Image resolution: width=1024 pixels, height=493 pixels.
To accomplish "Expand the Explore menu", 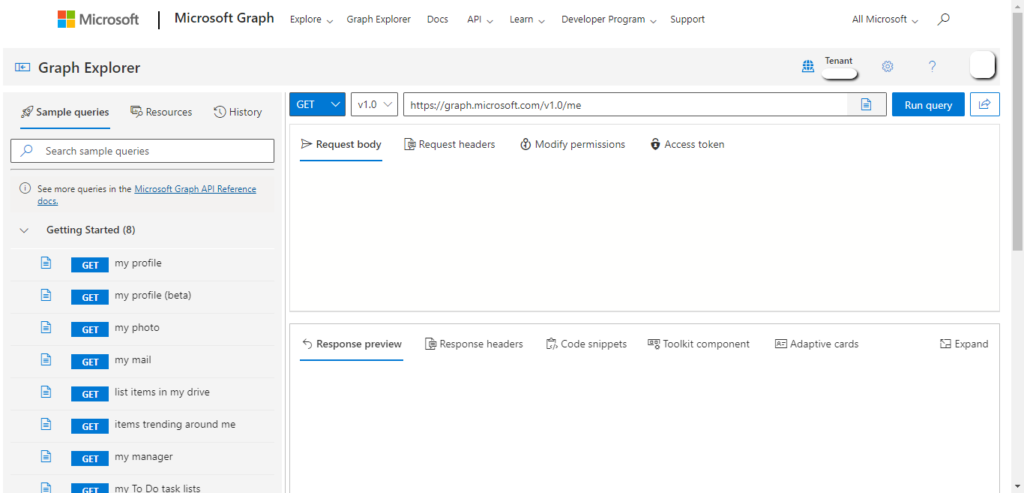I will (x=312, y=20).
